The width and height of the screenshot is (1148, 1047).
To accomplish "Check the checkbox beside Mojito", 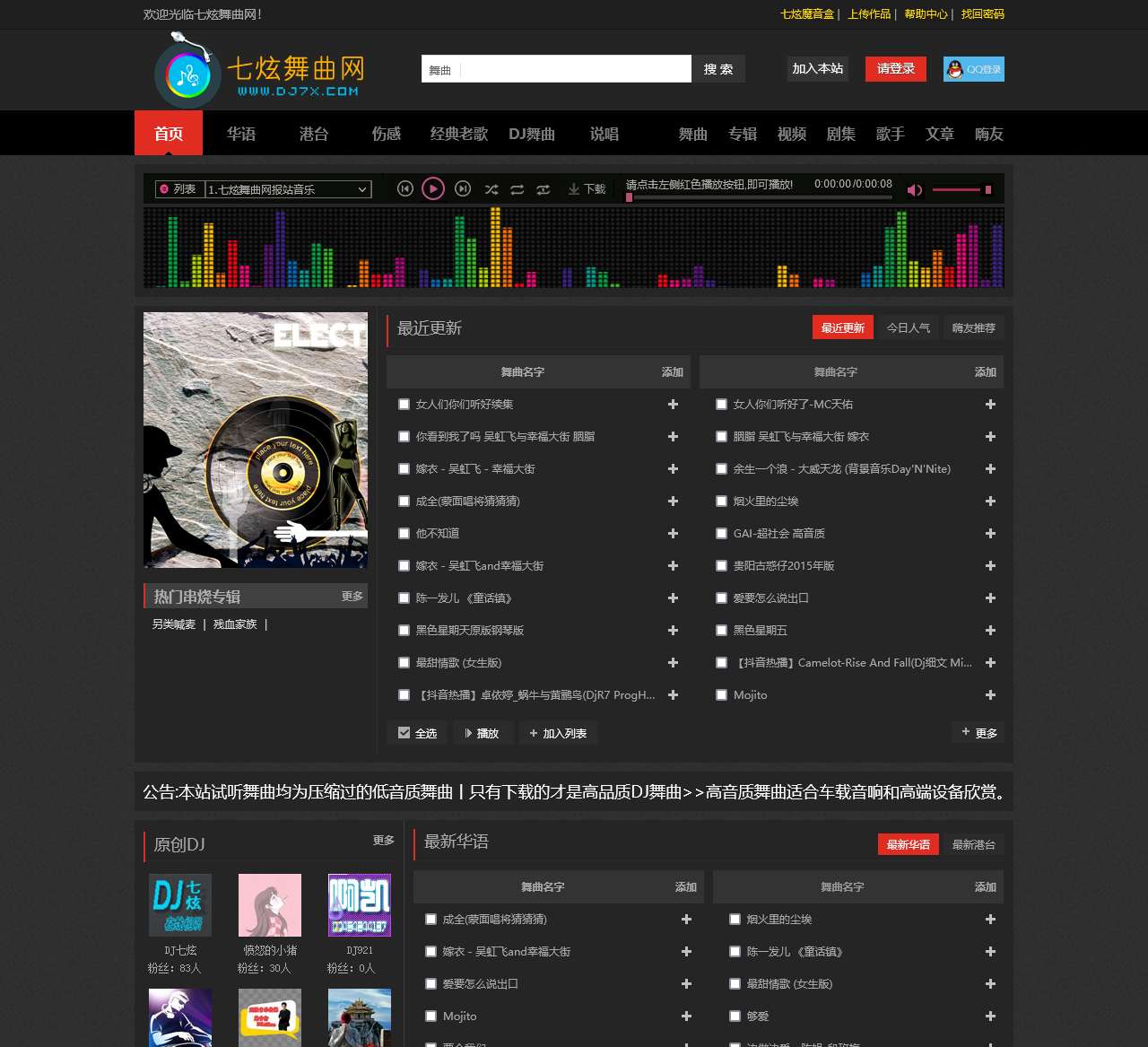I will (721, 694).
